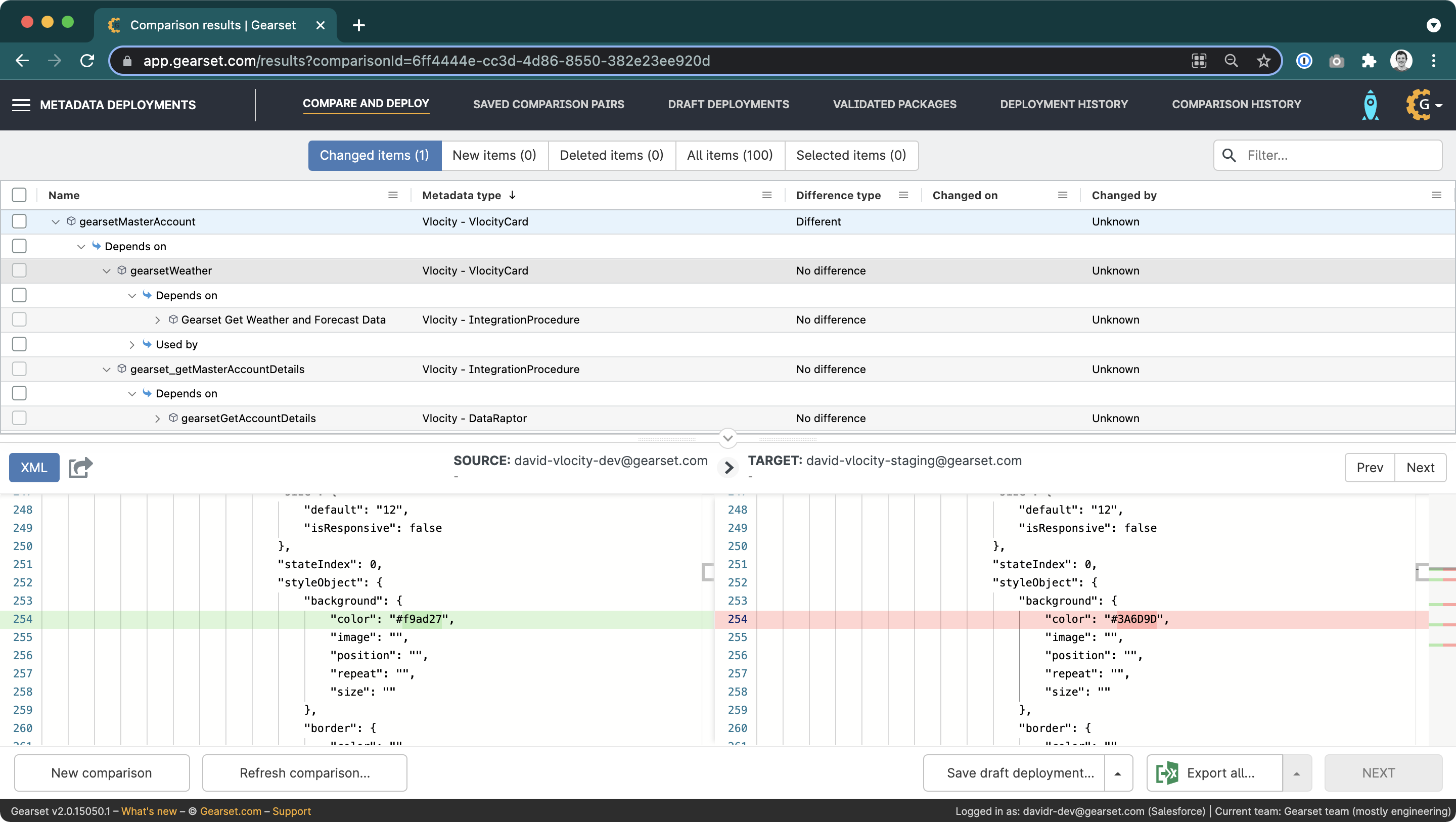Click the source pane scroll marker
The image size is (1456, 822).
point(707,572)
